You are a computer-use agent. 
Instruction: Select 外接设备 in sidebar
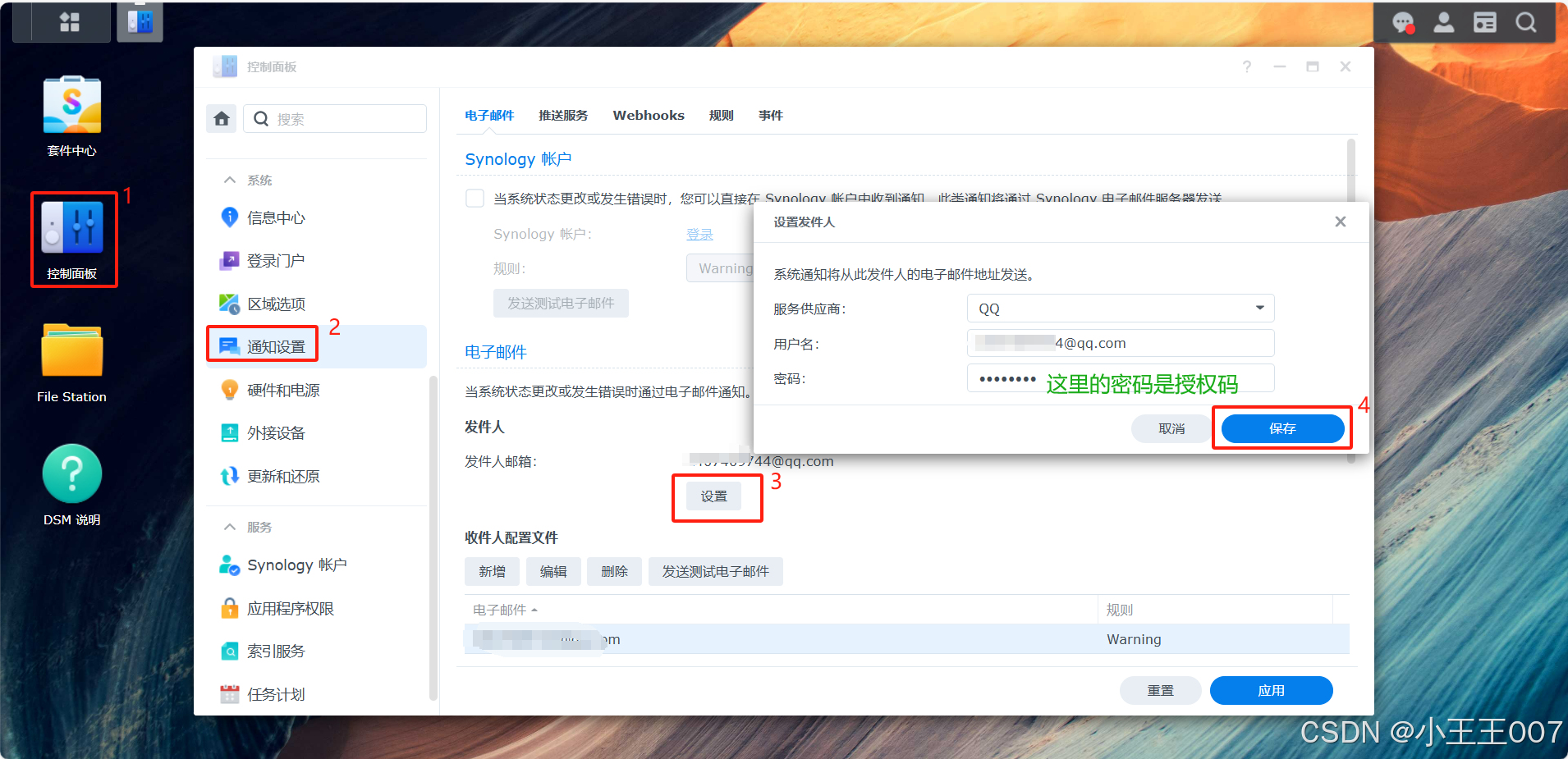316,432
